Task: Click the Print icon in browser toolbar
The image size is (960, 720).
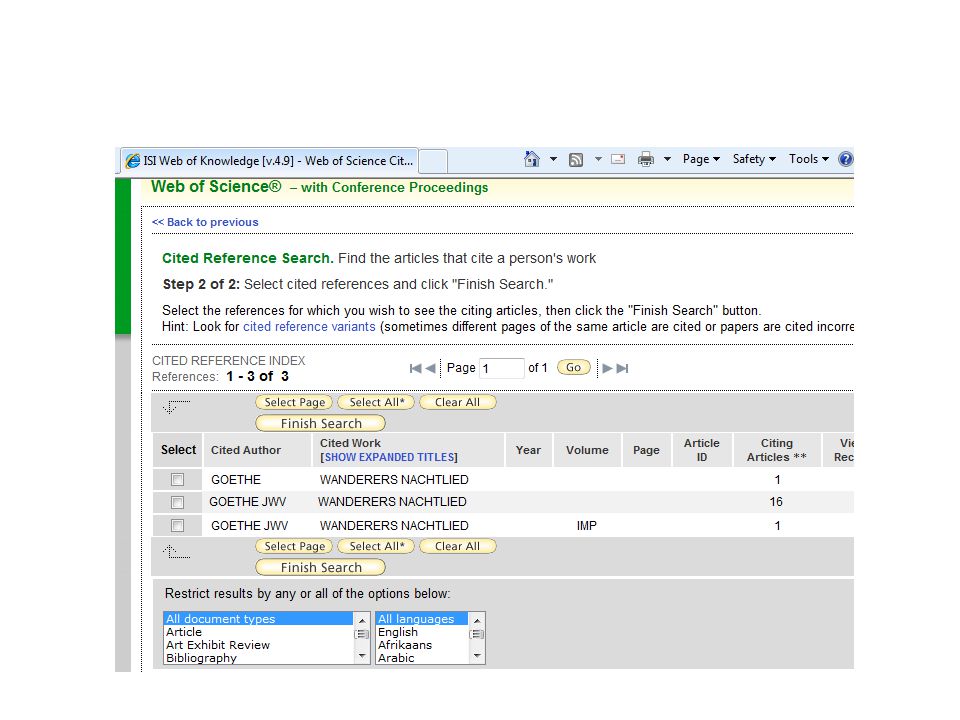Action: point(645,159)
